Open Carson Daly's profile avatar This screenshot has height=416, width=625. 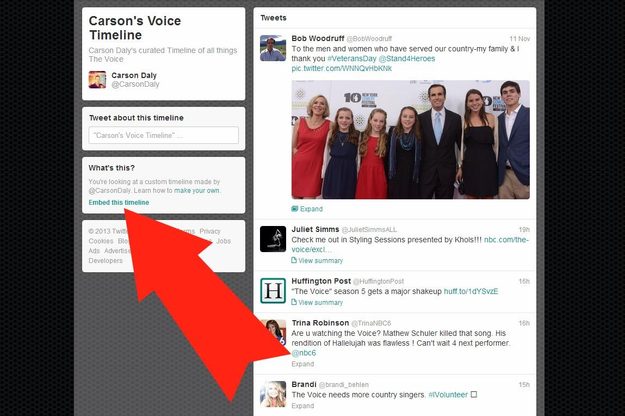(97, 79)
